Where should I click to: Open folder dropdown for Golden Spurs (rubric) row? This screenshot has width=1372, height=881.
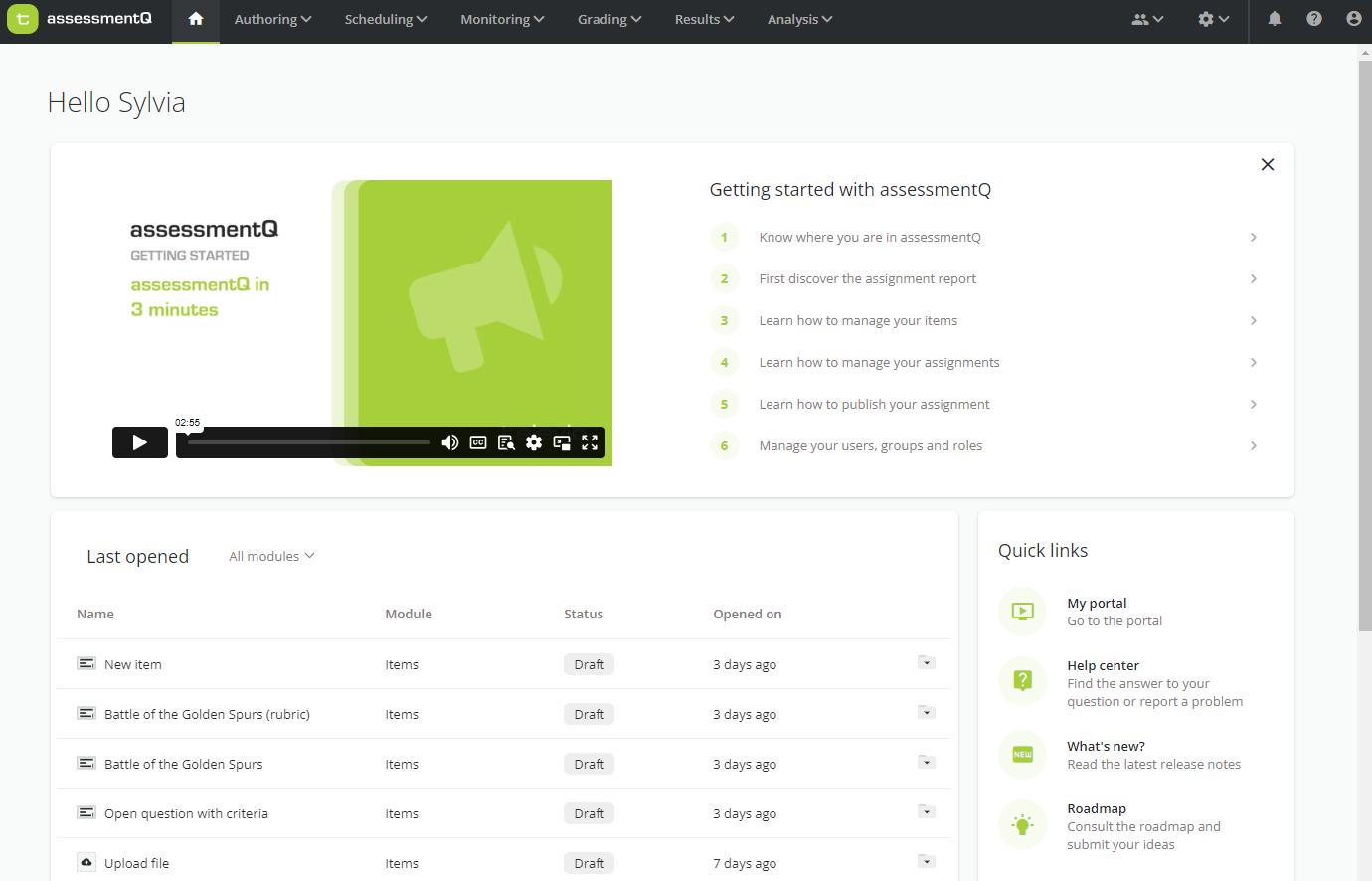pyautogui.click(x=927, y=713)
